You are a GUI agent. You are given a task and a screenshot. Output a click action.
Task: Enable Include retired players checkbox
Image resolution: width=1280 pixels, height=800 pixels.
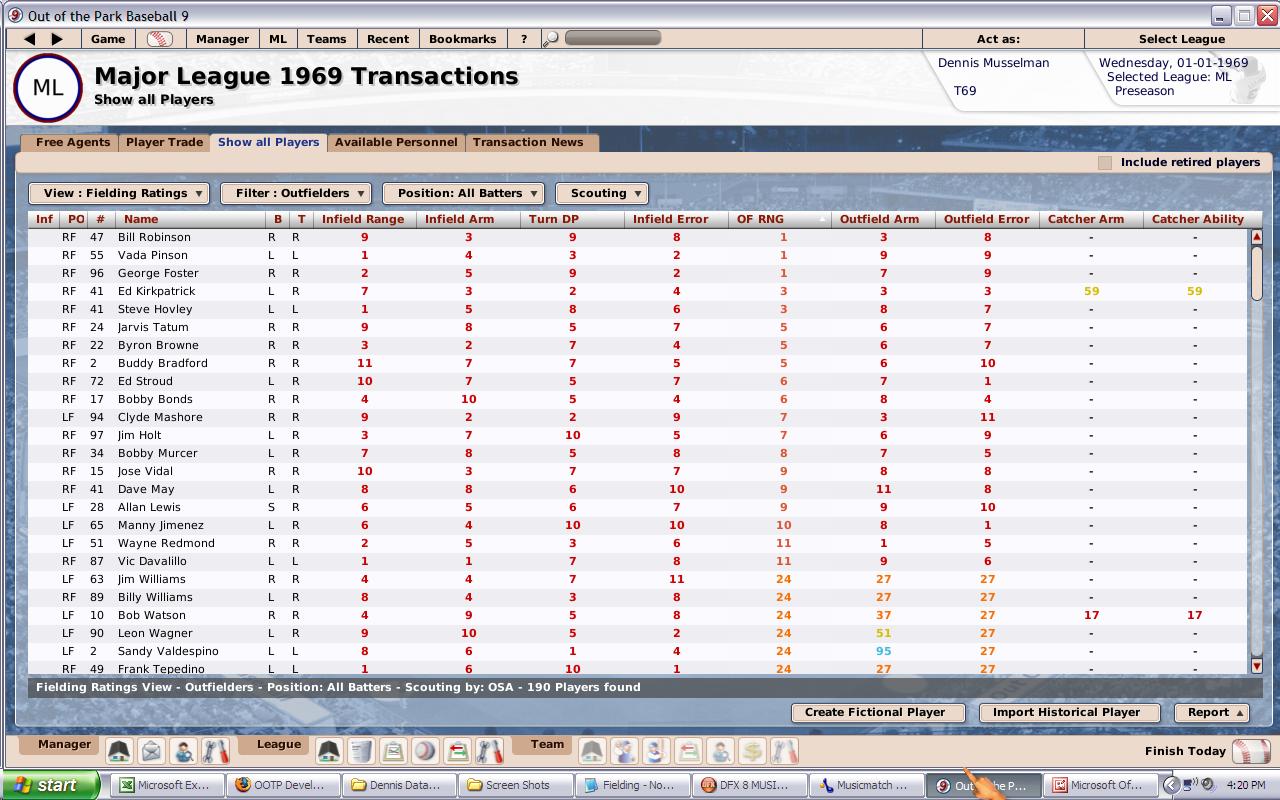tap(1105, 162)
